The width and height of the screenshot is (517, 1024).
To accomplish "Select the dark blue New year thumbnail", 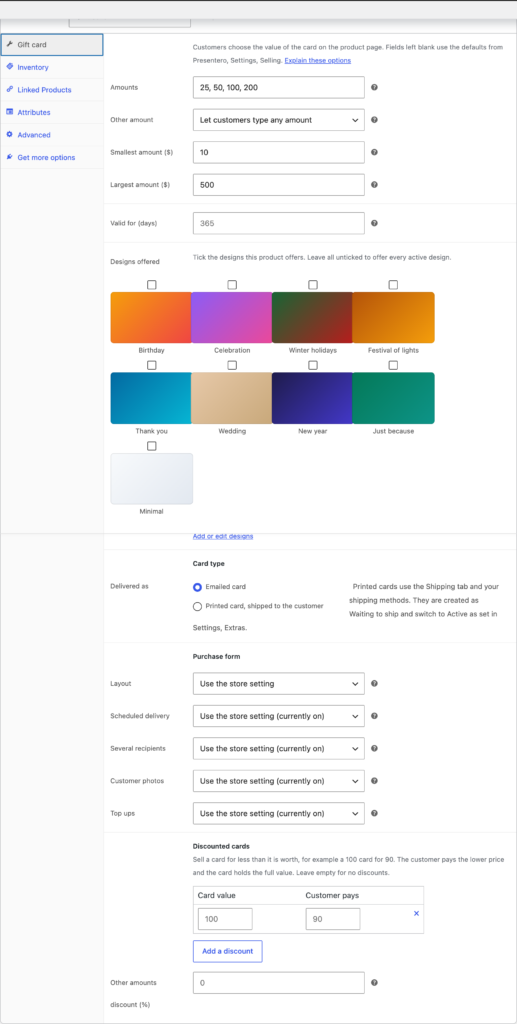I will [313, 398].
